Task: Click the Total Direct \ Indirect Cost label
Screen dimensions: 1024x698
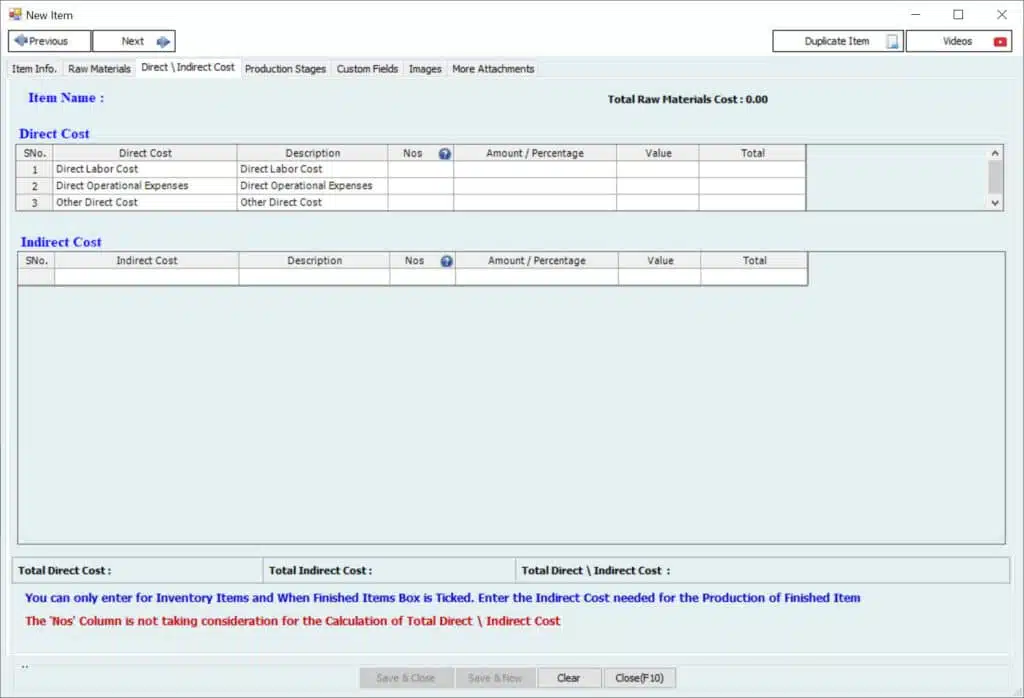Action: click(596, 571)
